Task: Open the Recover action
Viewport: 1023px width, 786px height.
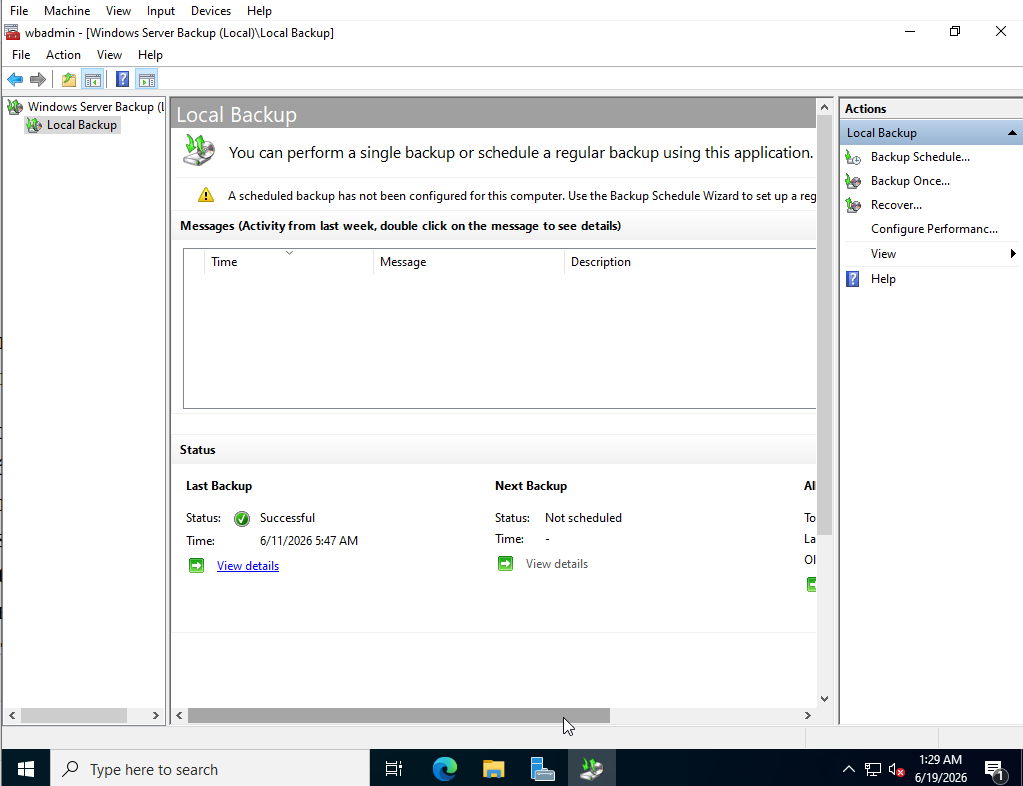Action: click(x=896, y=205)
